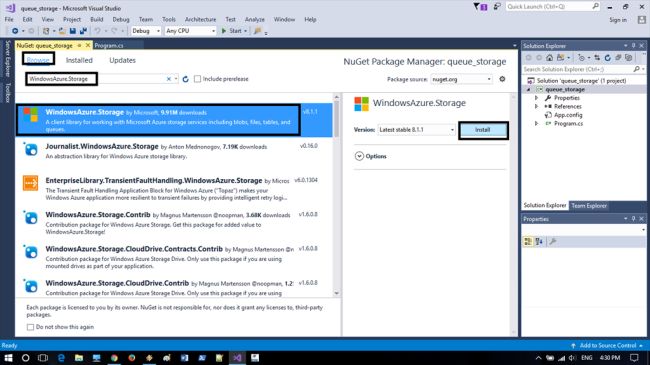Image resolution: width=650 pixels, height=365 pixels.
Task: Switch to the Updates tab
Action: click(x=122, y=60)
